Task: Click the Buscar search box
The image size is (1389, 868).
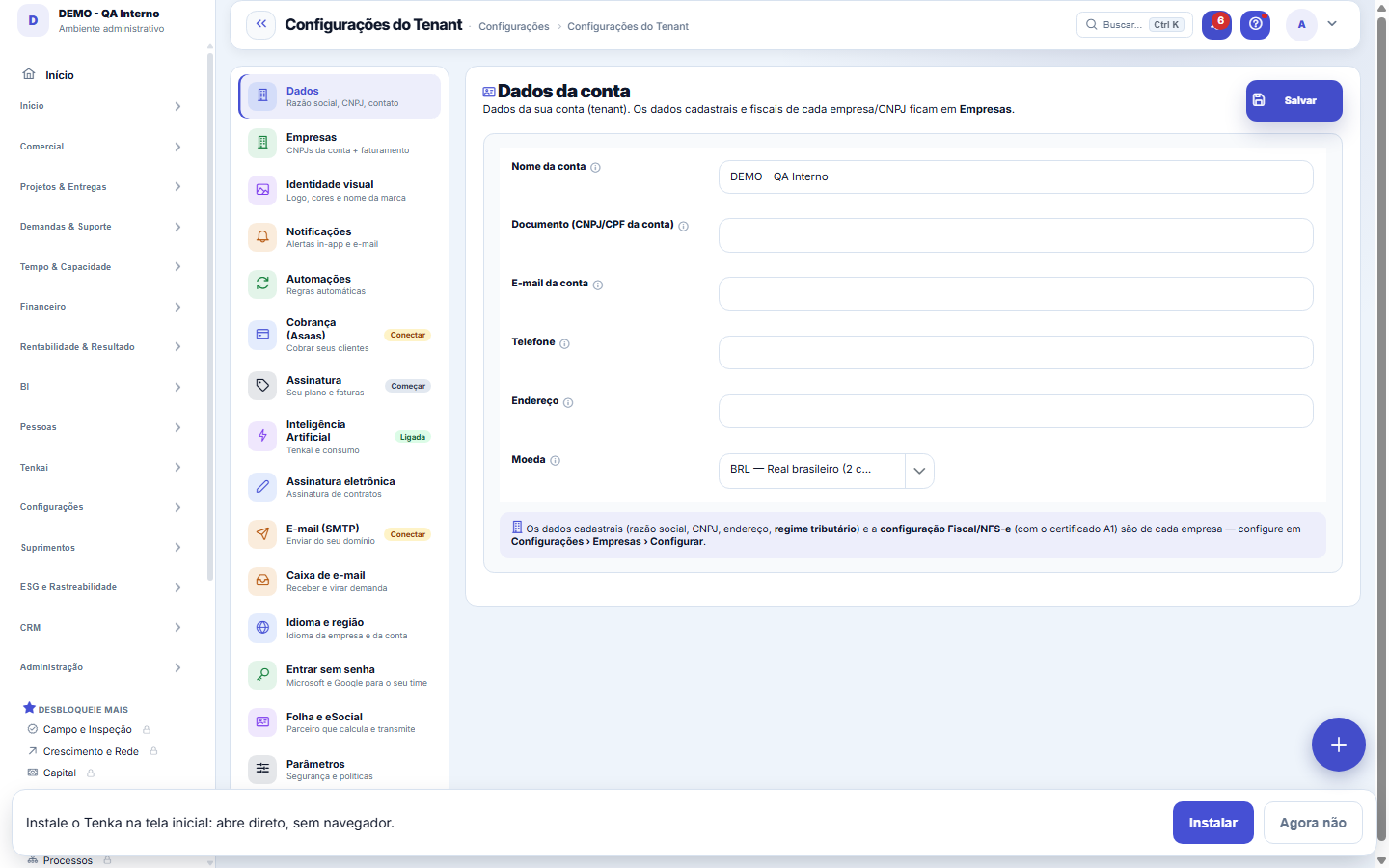Action: coord(1134,24)
